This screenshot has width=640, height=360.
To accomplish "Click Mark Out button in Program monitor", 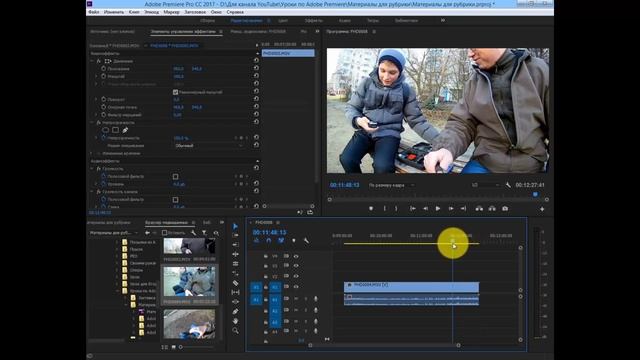I will (x=396, y=209).
